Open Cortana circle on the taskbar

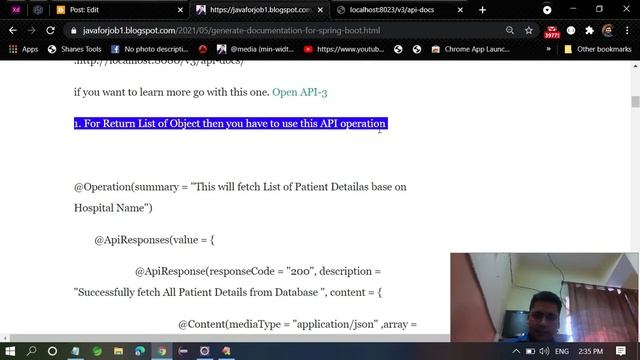tap(52, 351)
